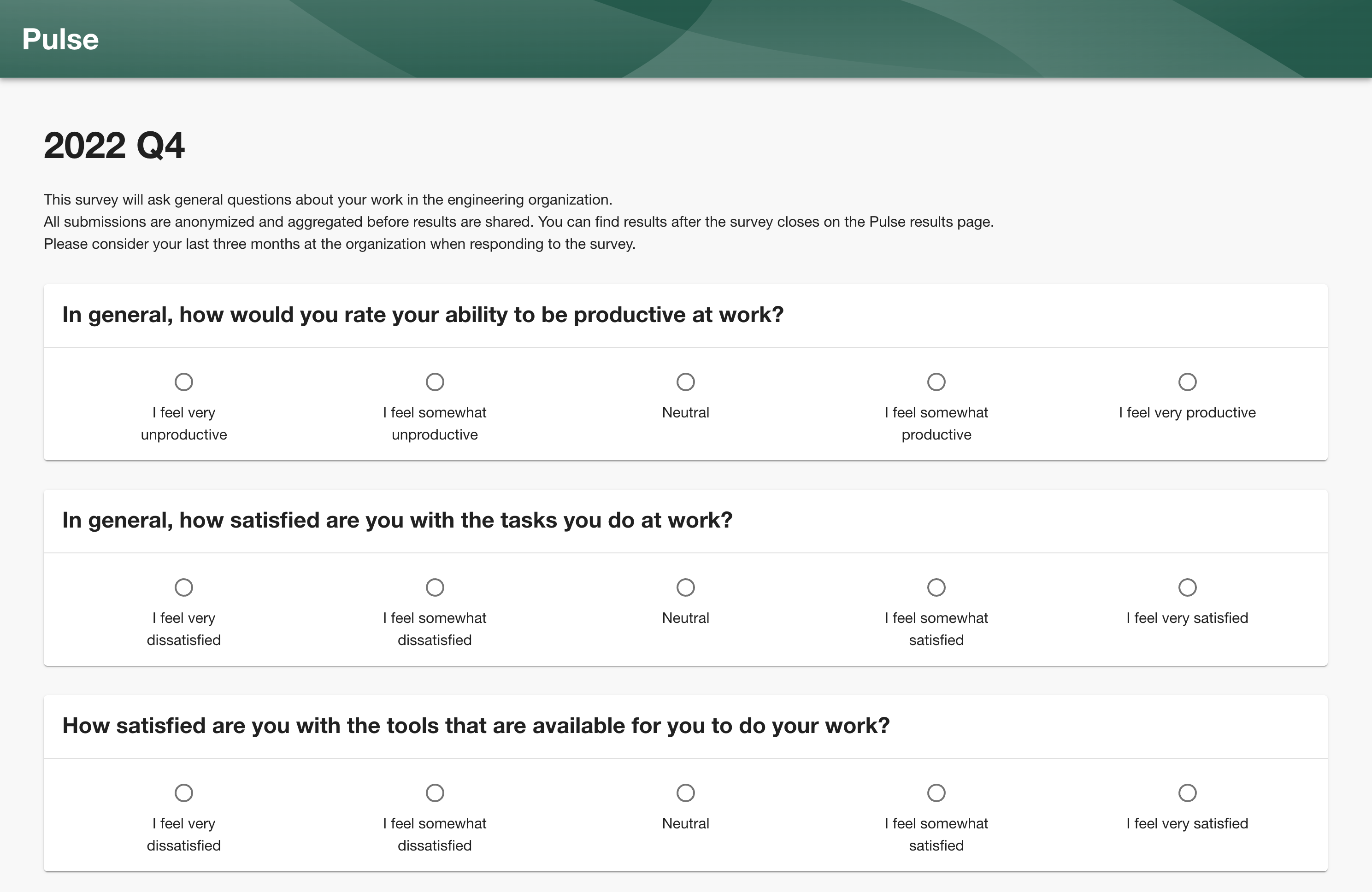Screen dimensions: 1372x892
Task: Mark 'I feel very satisfied' for tools question
Action: click(x=1188, y=793)
